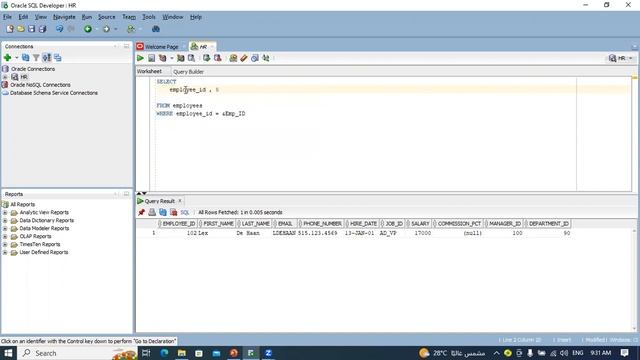The width and height of the screenshot is (640, 360).
Task: Click the HIRE_DATE column header
Action: click(x=362, y=224)
